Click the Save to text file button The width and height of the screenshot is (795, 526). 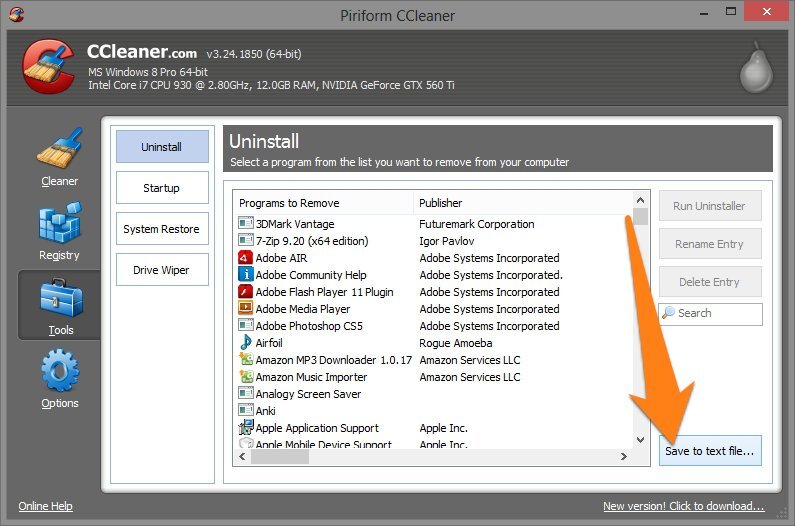click(x=710, y=452)
